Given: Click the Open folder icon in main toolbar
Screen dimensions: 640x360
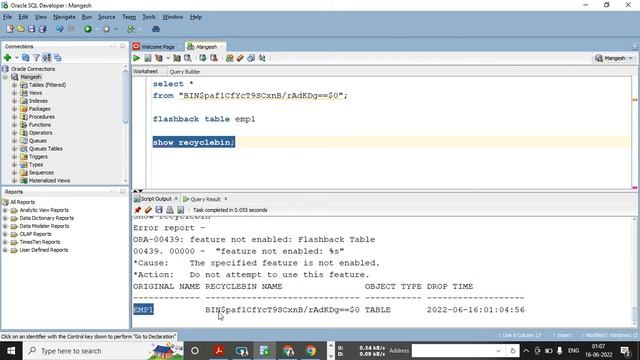Looking at the screenshot, I should pyautogui.click(x=20, y=29).
